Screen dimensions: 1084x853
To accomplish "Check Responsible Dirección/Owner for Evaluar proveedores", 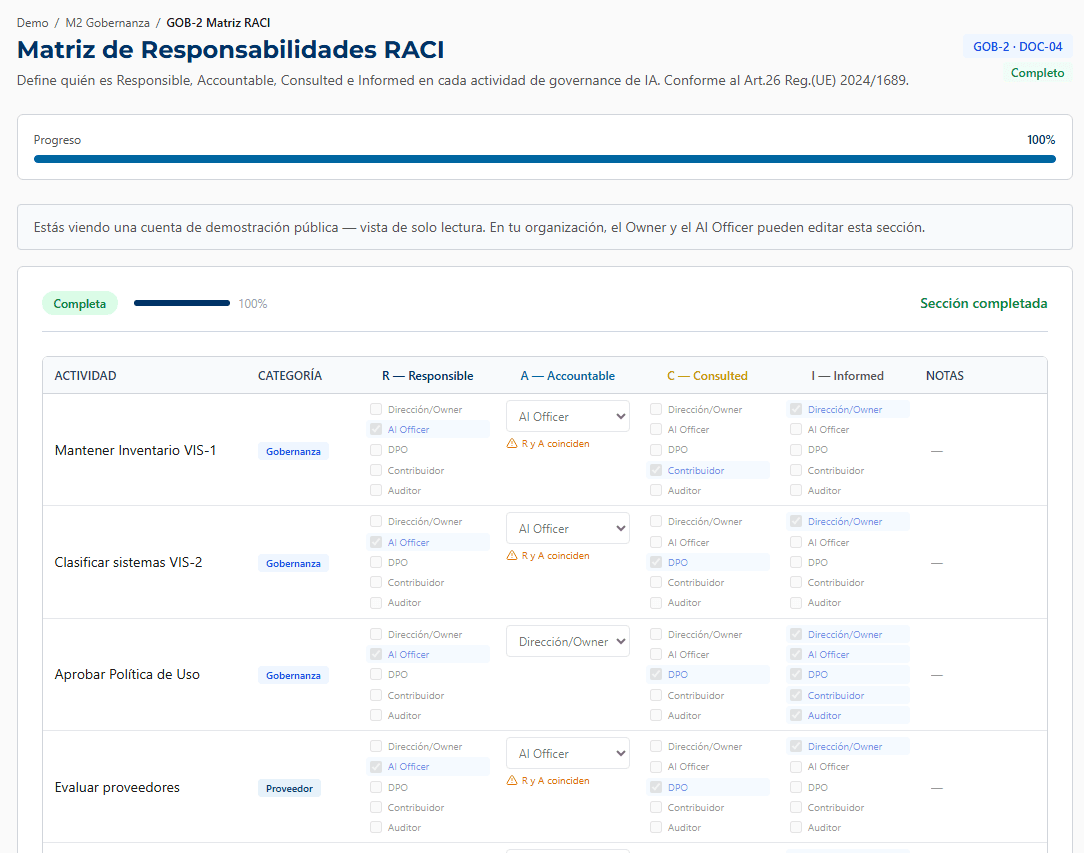I will (376, 746).
